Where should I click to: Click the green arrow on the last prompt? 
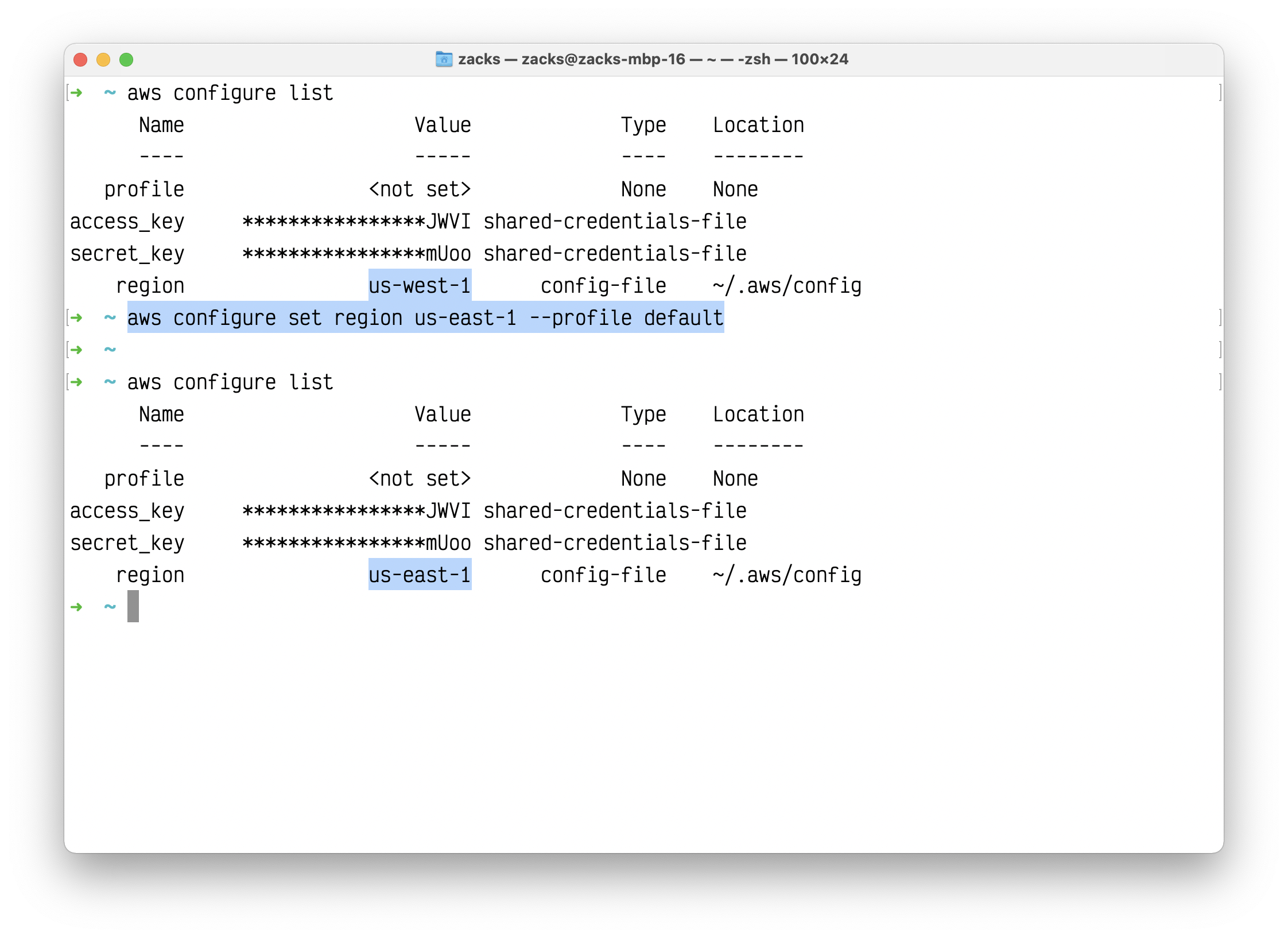pos(76,607)
